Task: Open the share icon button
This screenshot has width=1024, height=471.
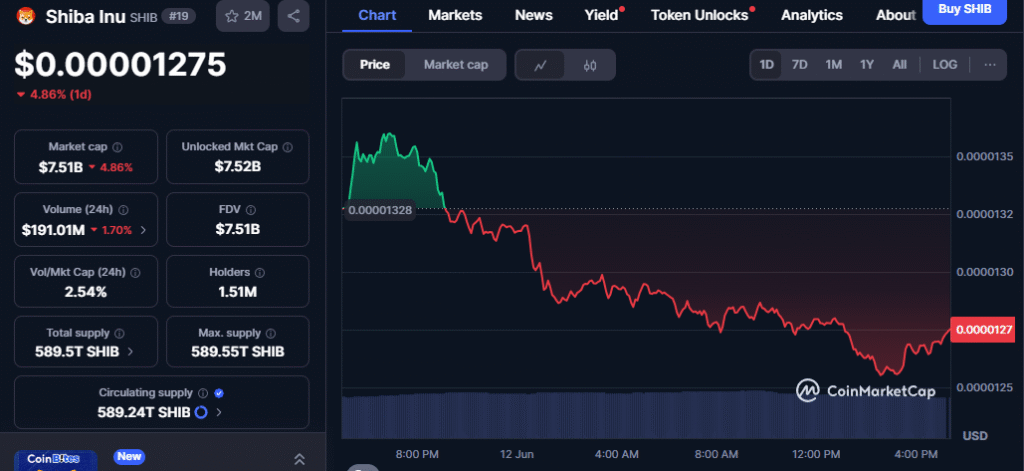Action: (x=293, y=16)
